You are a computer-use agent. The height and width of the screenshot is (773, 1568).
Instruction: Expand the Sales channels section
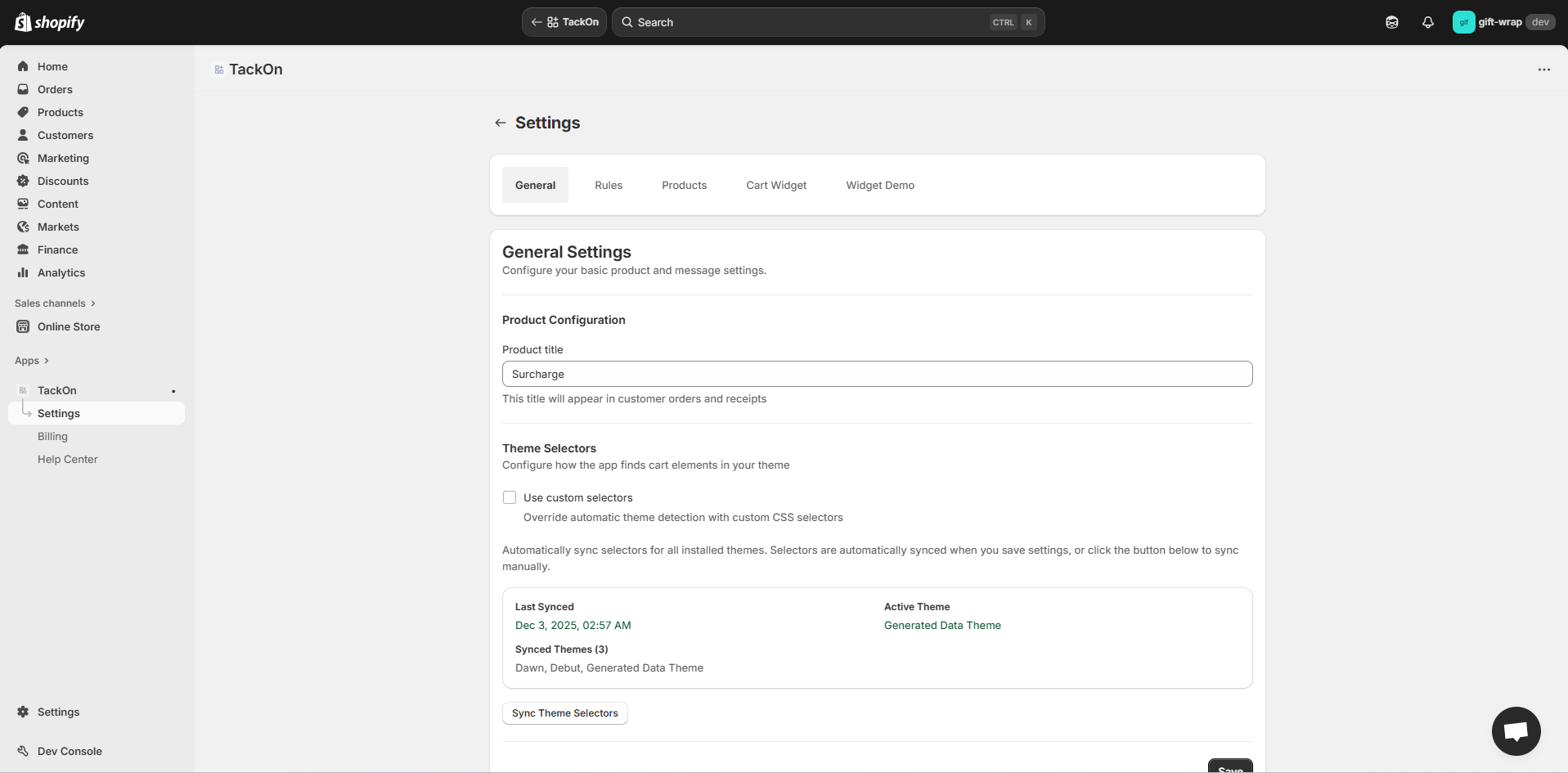[55, 303]
